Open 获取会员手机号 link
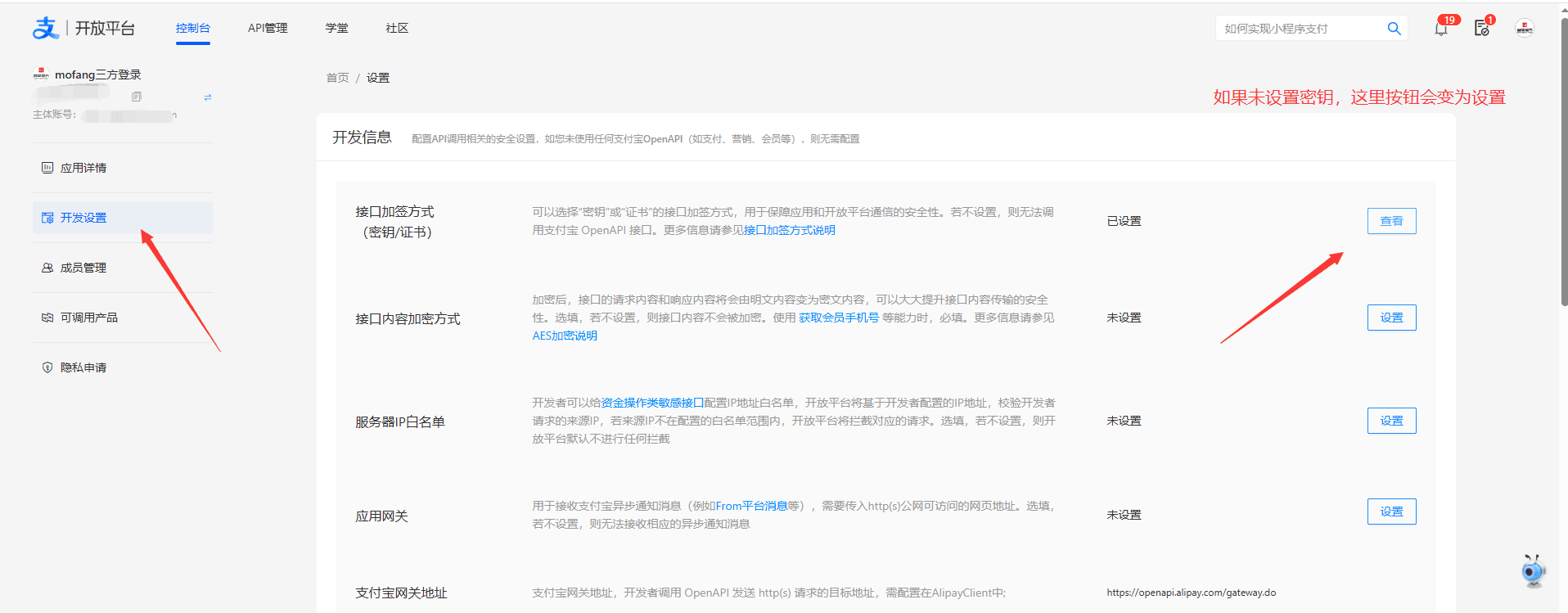This screenshot has height=613, width=1568. (x=839, y=318)
